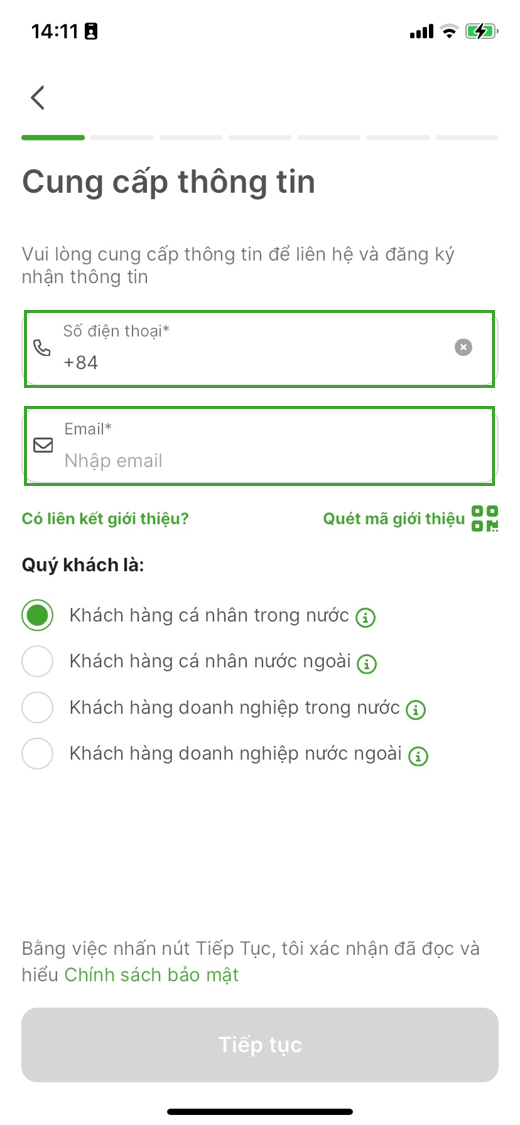Focus the Email input field
520x1125 pixels.
[x=260, y=446]
